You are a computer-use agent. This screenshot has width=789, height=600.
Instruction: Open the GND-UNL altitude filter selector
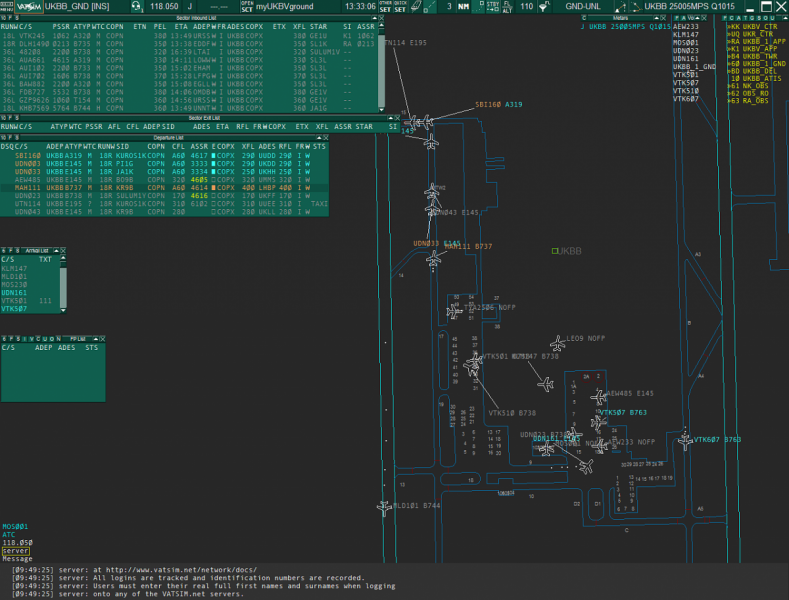pos(583,7)
